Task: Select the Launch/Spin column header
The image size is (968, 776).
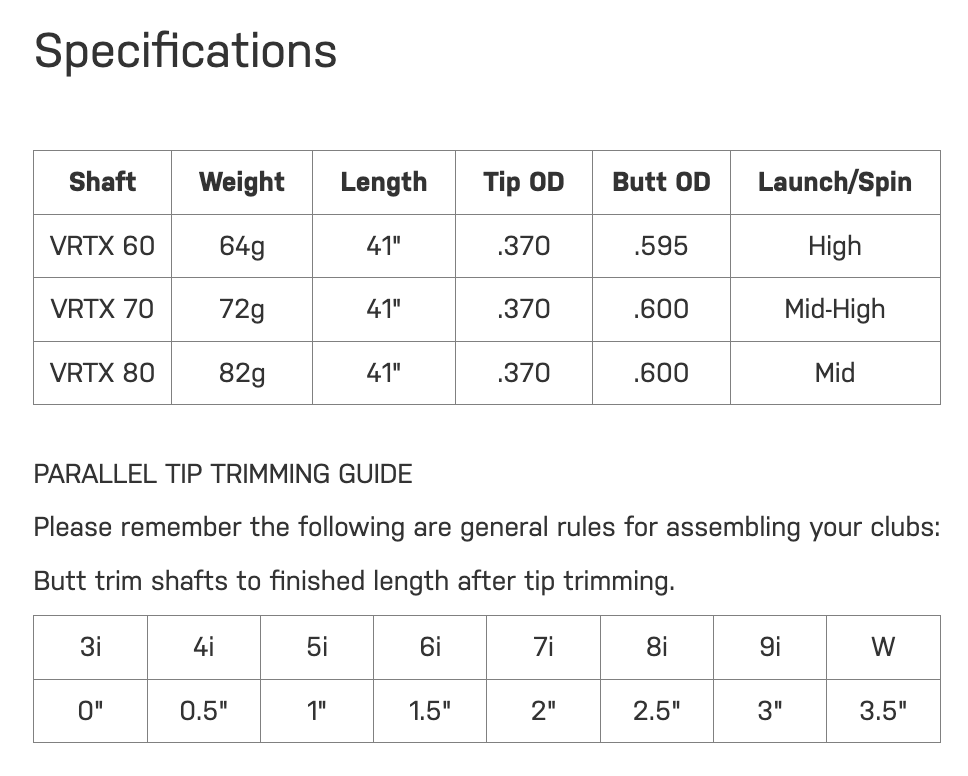Action: tap(835, 182)
